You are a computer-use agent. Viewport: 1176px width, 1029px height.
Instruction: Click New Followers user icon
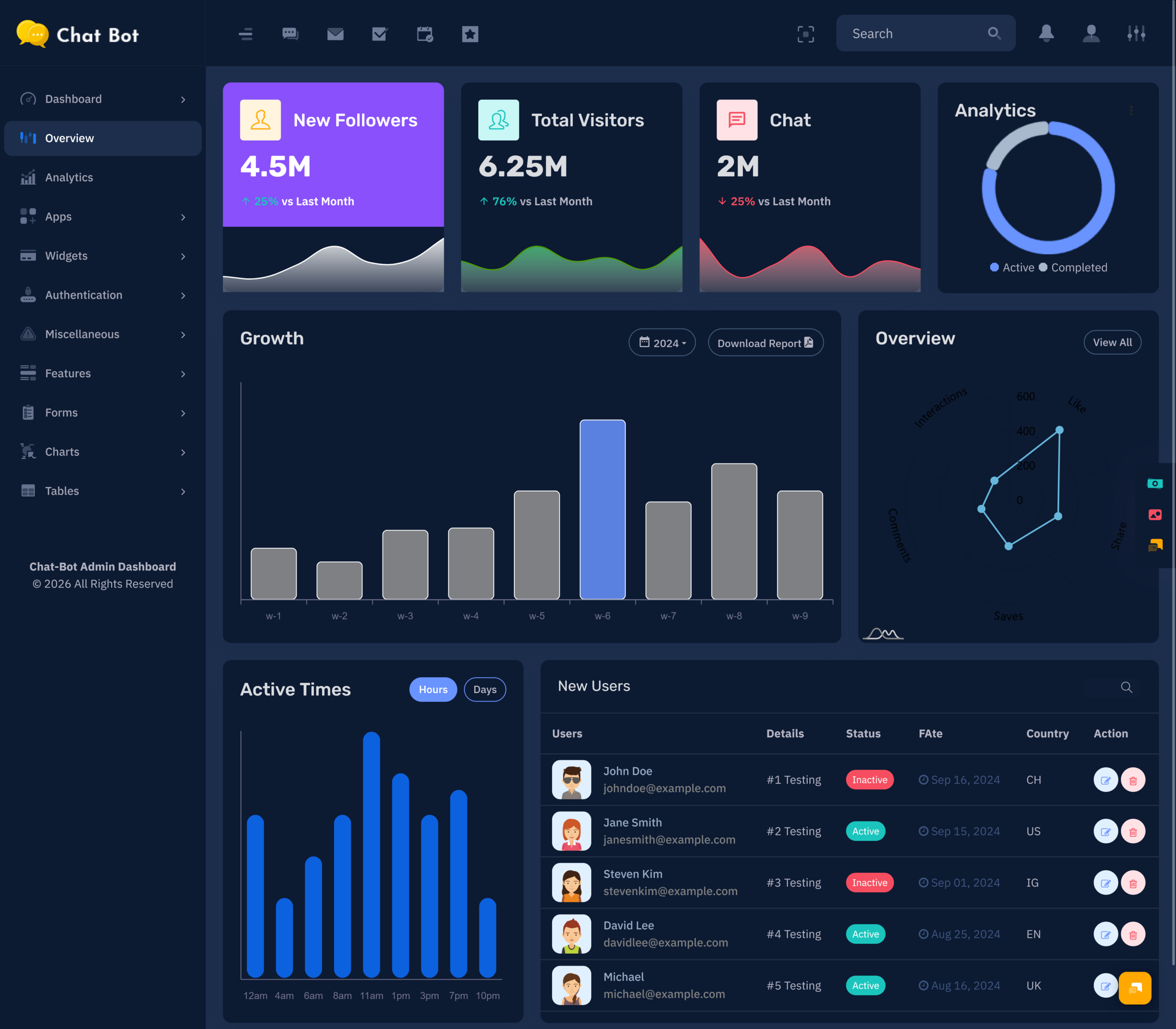(260, 120)
